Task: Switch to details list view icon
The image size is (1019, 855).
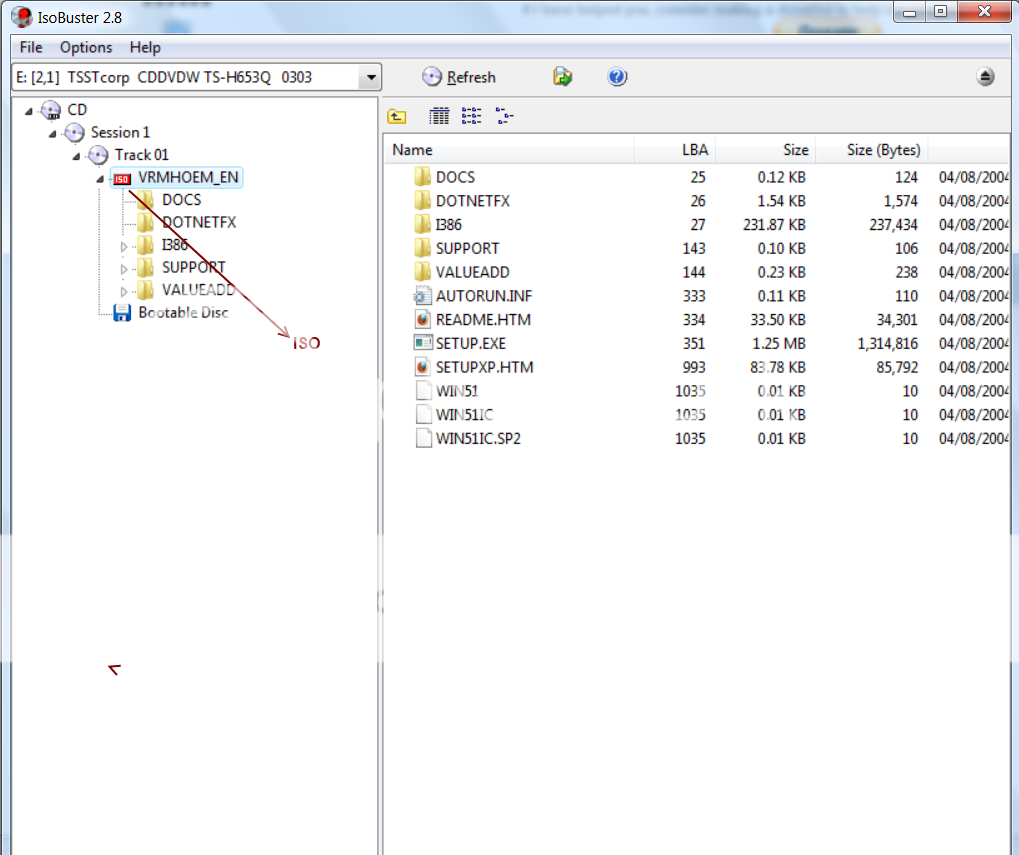Action: tap(439, 117)
